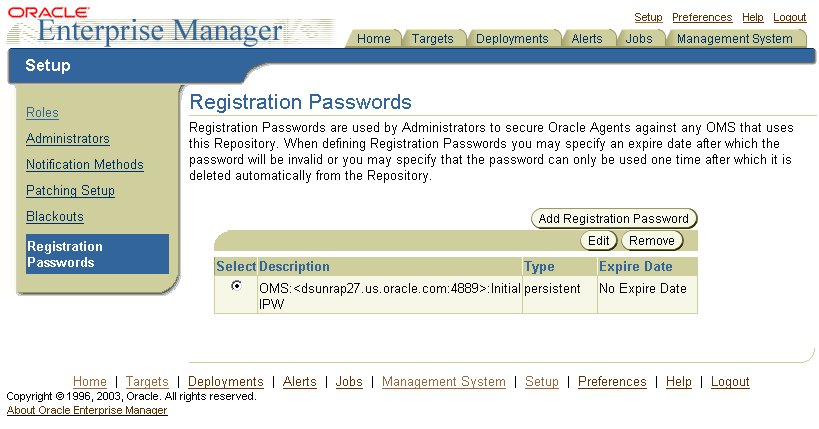This screenshot has width=819, height=429.
Task: Go to the Alerts tab
Action: click(x=587, y=39)
